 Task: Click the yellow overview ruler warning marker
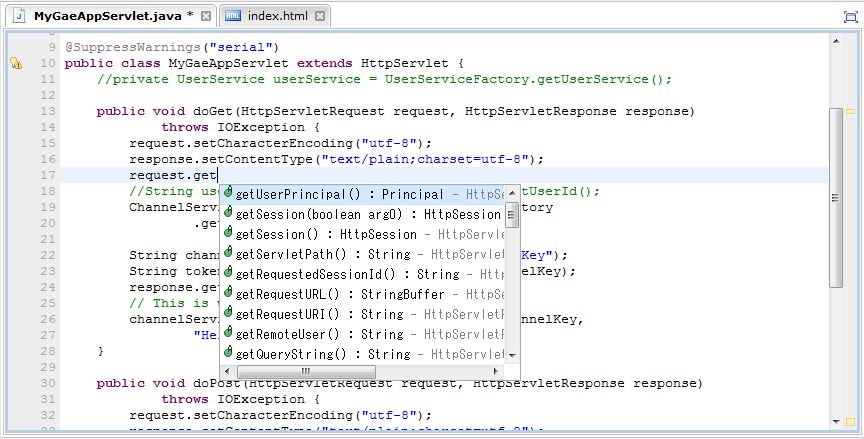pyautogui.click(x=851, y=112)
